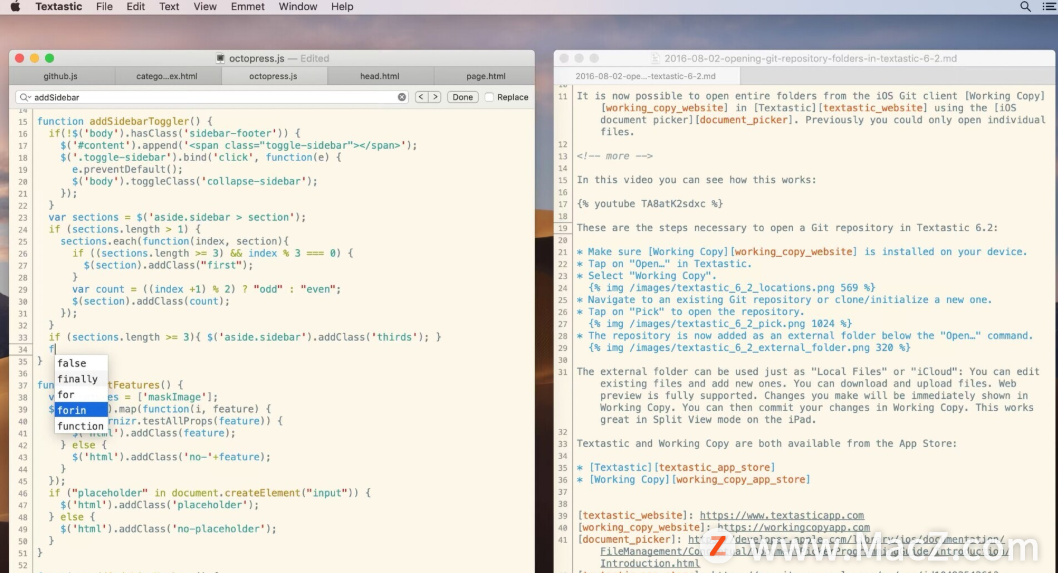Click the octopress.js document title icon

pos(221,59)
